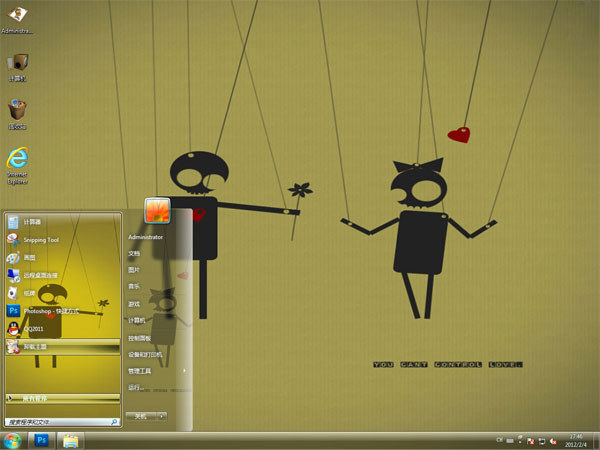Click the taskbar clock showing 2012/2/4
The image size is (600, 450).
pyautogui.click(x=576, y=440)
